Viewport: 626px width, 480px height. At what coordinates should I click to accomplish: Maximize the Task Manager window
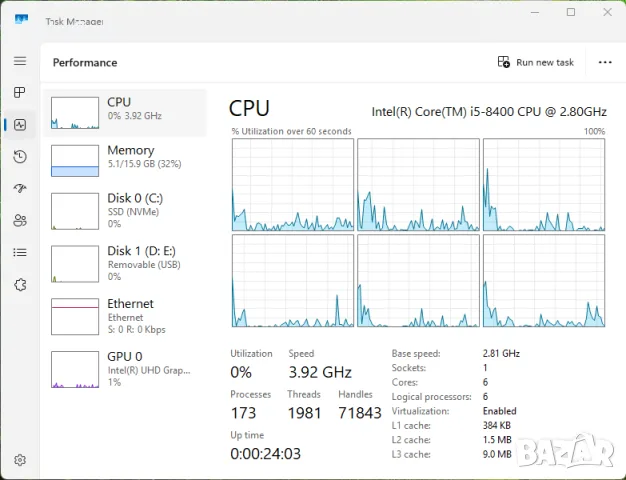tap(571, 12)
